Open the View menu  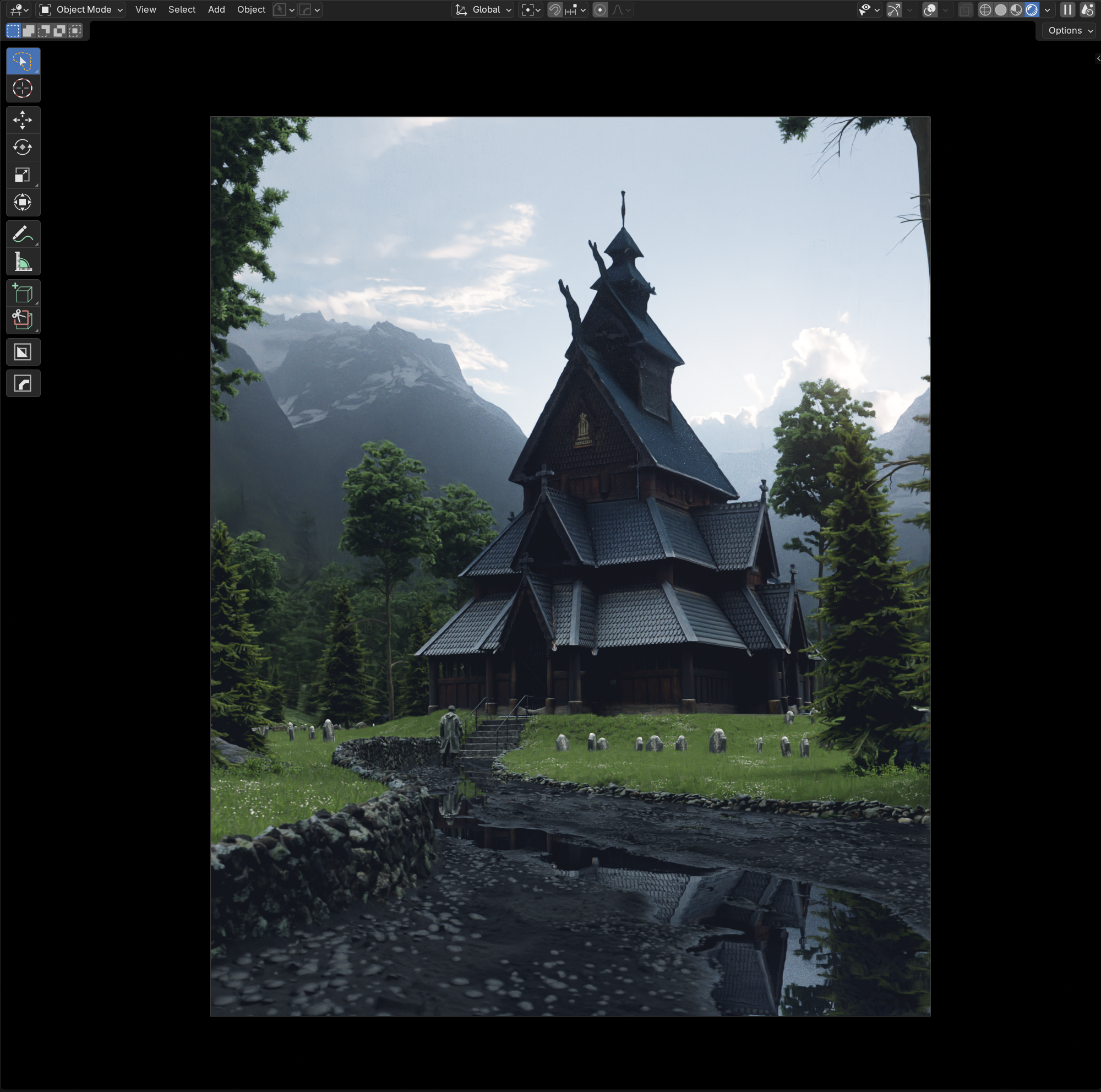coord(146,10)
